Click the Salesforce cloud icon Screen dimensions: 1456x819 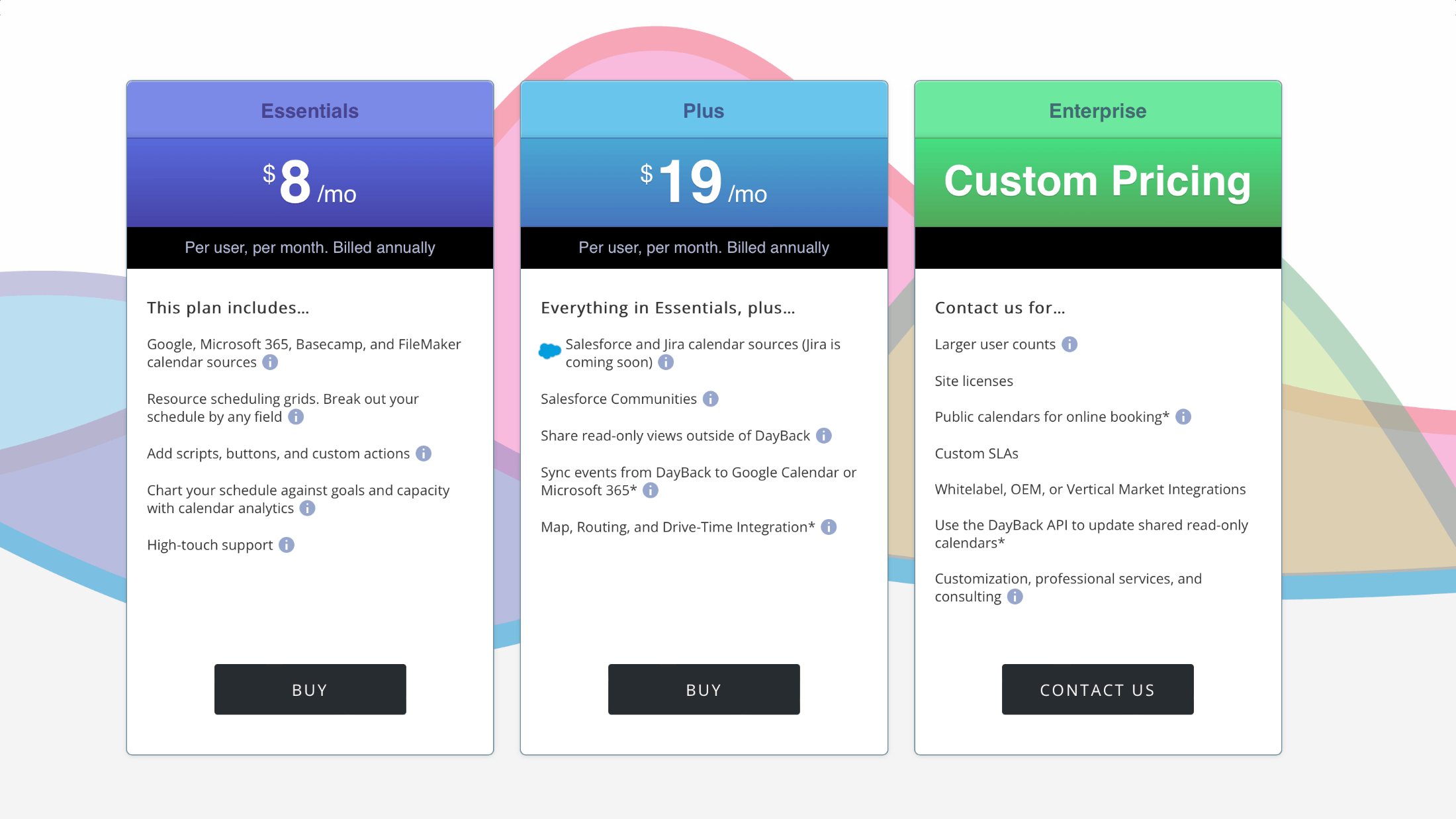[x=549, y=351]
